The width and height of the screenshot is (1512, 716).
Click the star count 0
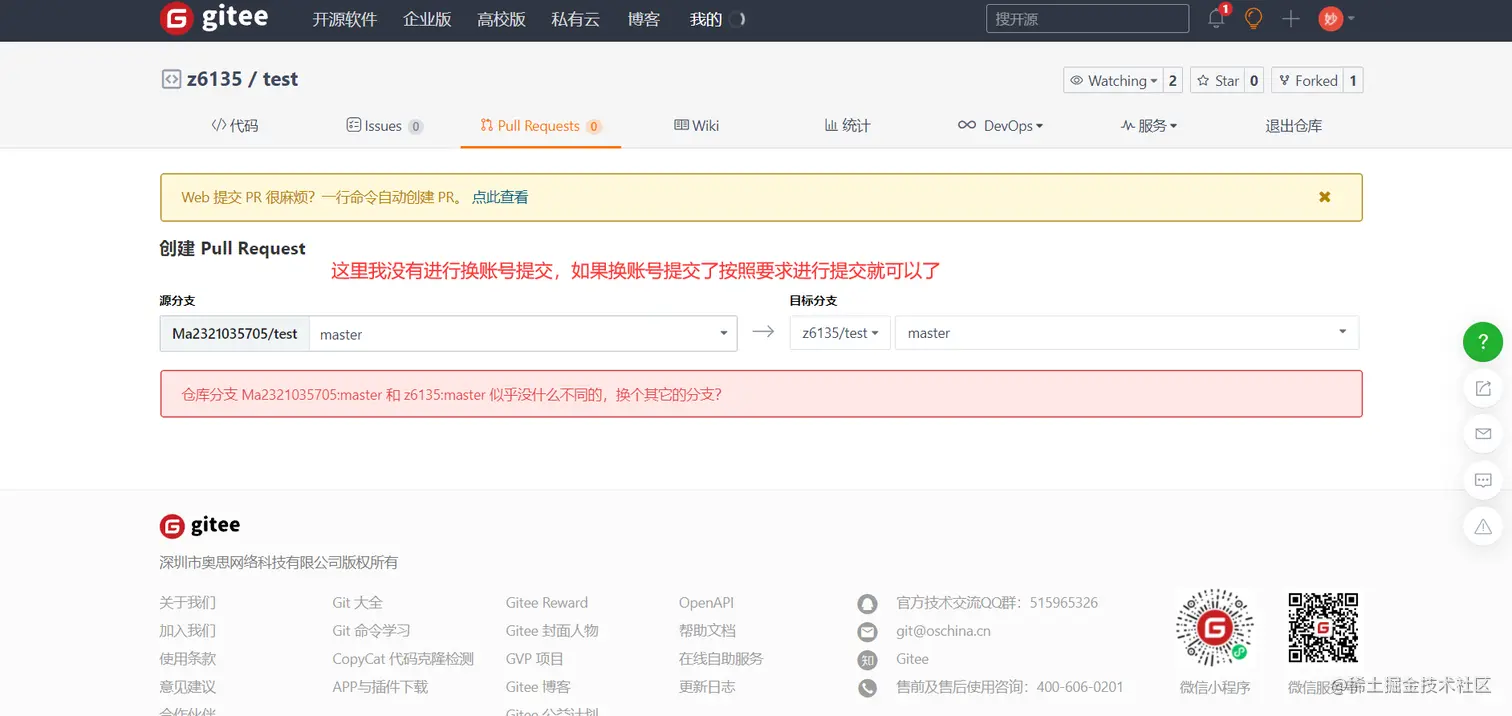1254,81
